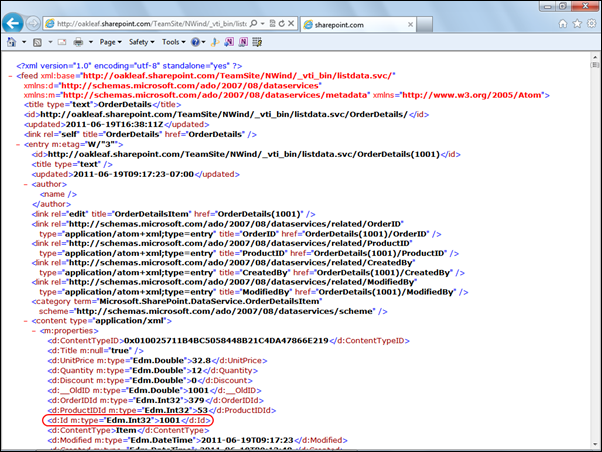Open the Tools menu
602x452 pixels.
click(x=174, y=42)
